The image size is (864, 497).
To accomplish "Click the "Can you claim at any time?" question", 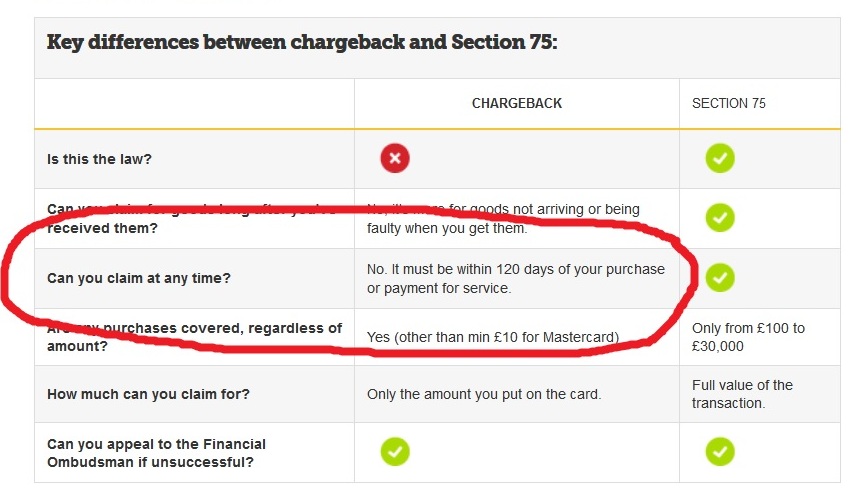I will (139, 277).
